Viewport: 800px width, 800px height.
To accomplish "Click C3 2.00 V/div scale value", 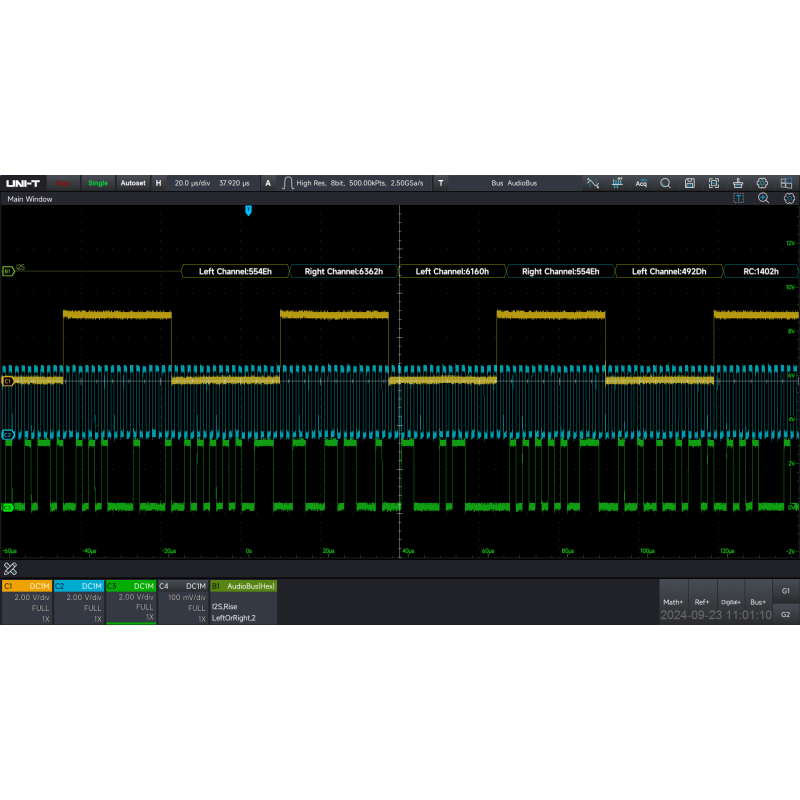I will (x=136, y=597).
